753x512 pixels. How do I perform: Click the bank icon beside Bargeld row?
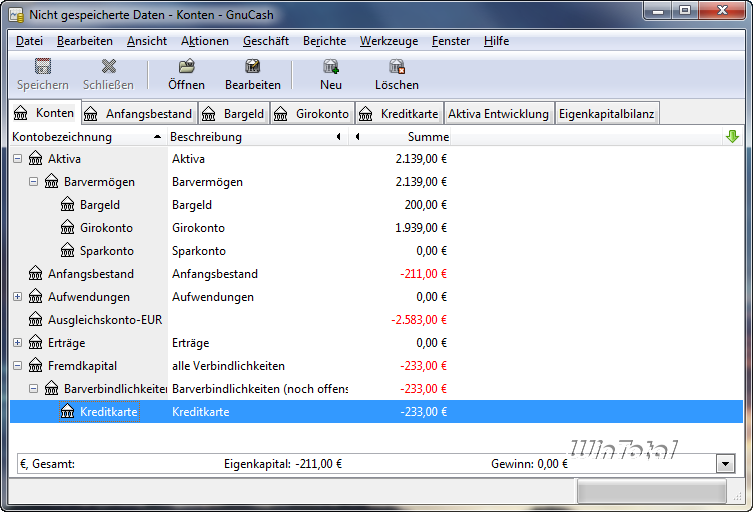point(67,204)
